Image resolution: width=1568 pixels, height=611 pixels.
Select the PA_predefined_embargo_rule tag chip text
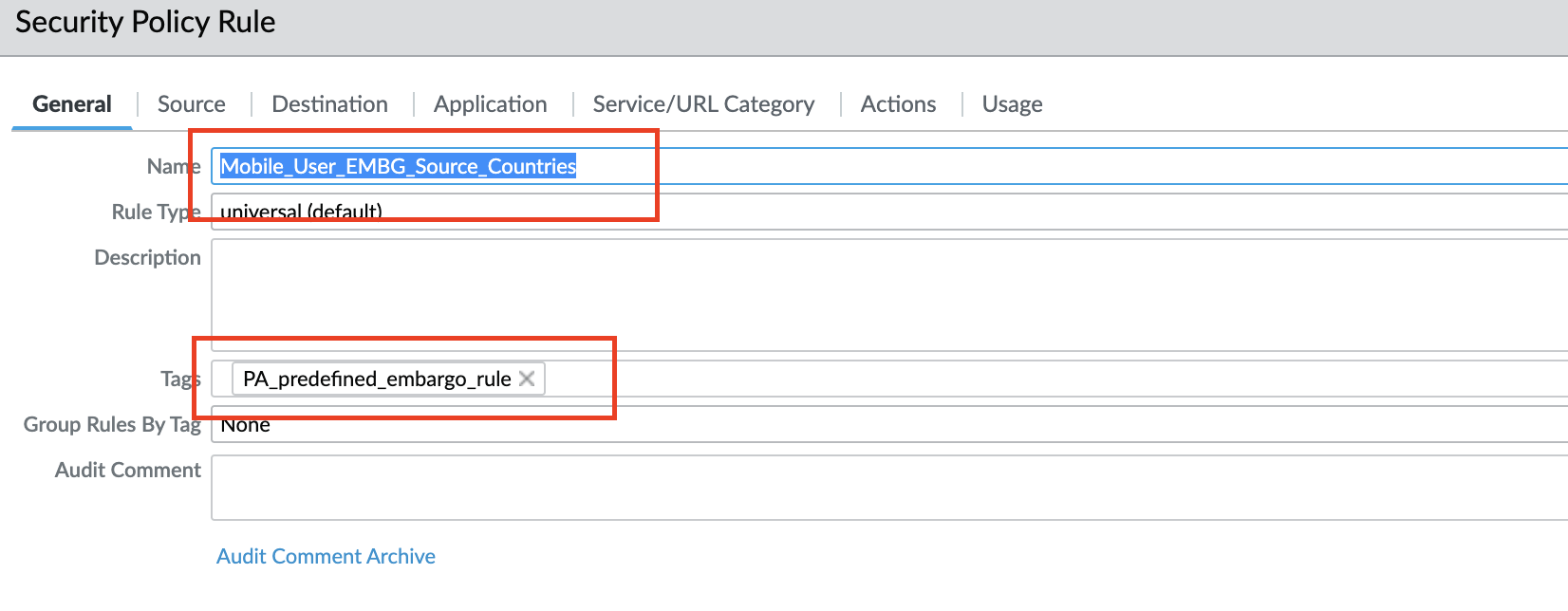coord(377,379)
